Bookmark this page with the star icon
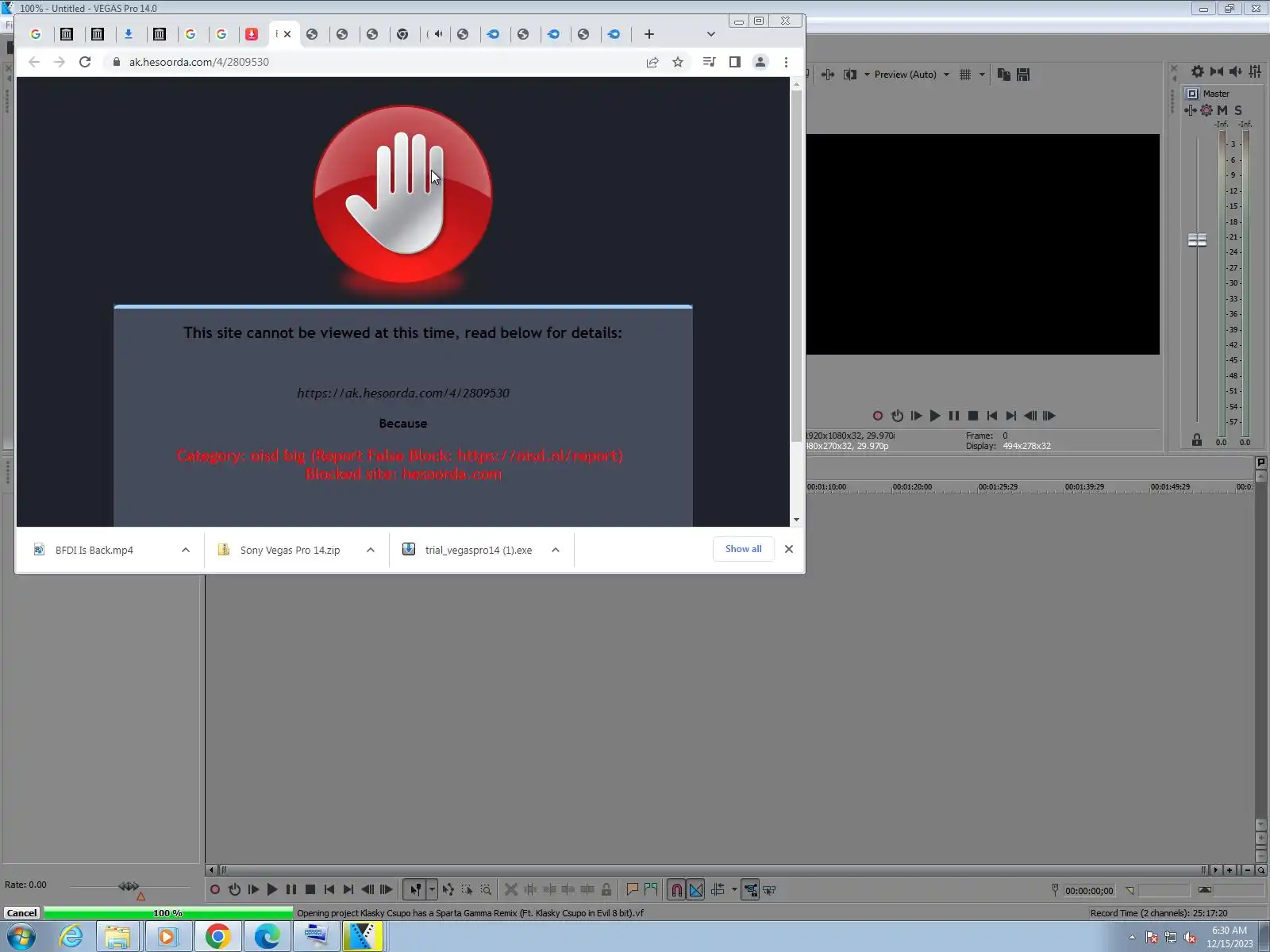The height and width of the screenshot is (952, 1270). coord(678,62)
